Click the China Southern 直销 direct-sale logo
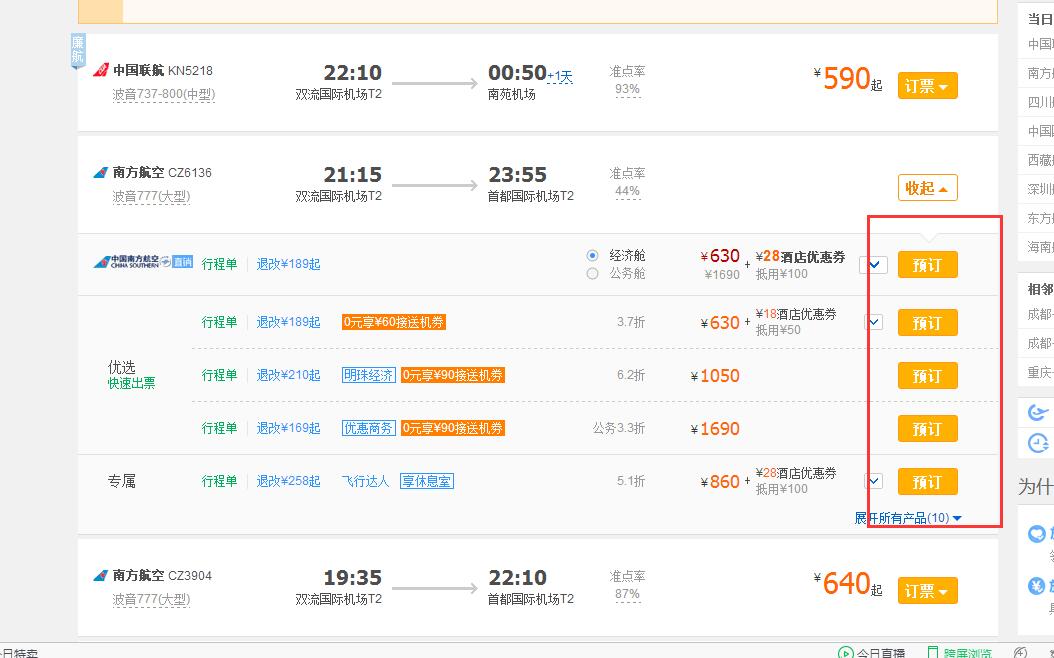The width and height of the screenshot is (1054, 658). click(x=143, y=261)
